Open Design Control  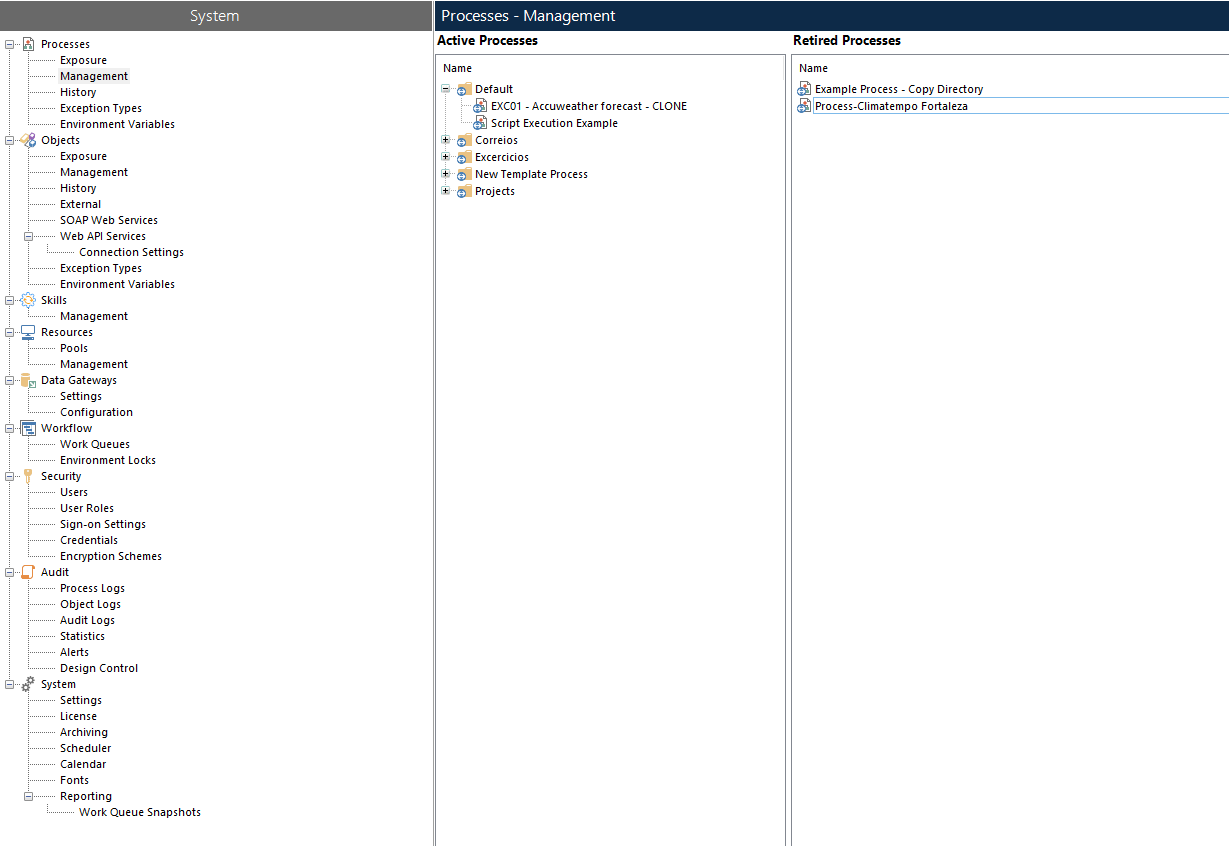tap(99, 668)
